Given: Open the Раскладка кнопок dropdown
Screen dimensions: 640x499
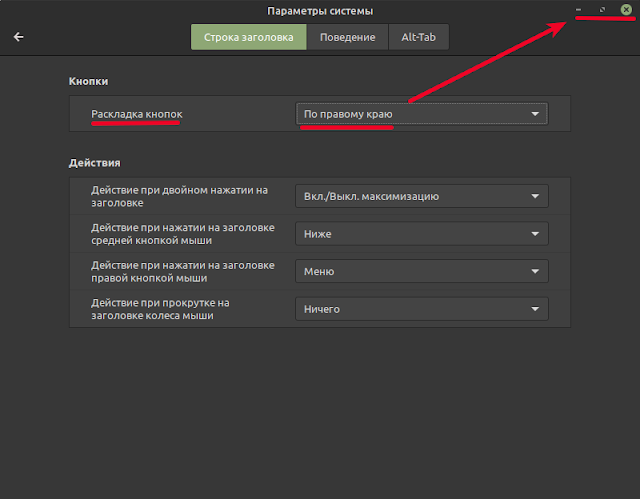Looking at the screenshot, I should tap(422, 114).
